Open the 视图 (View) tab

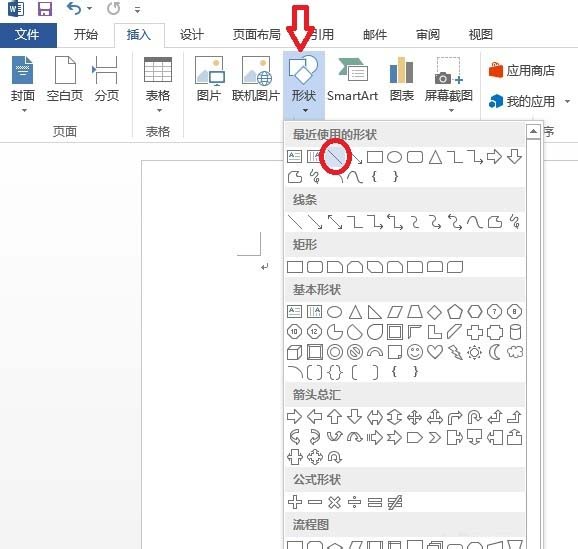click(x=481, y=35)
